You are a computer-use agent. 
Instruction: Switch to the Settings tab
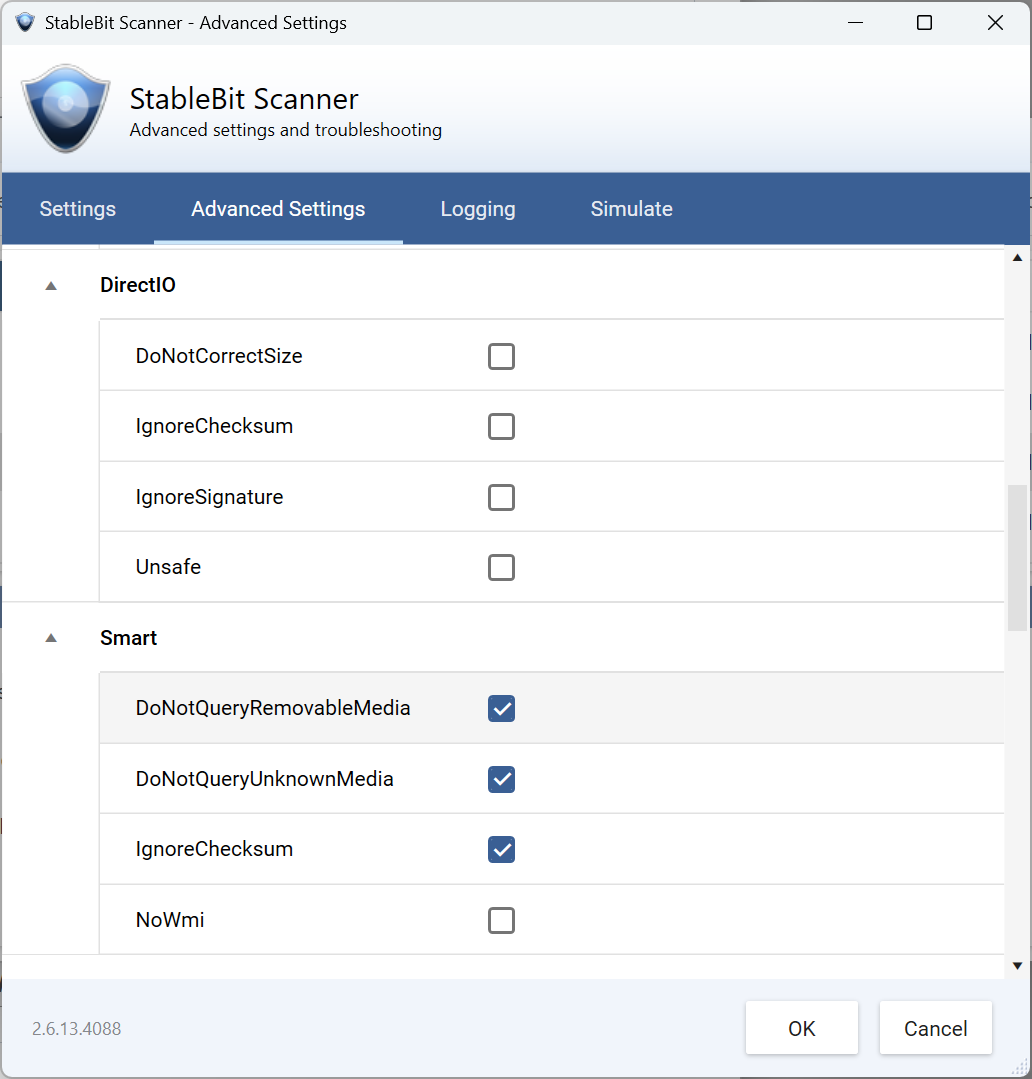(78, 209)
